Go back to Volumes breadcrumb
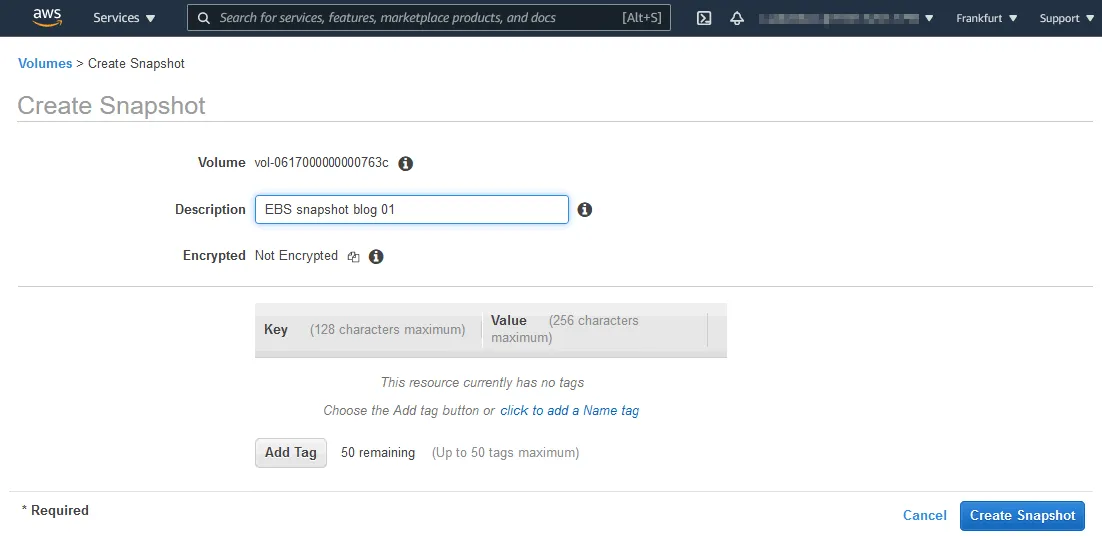The height and width of the screenshot is (537, 1102). (x=45, y=63)
